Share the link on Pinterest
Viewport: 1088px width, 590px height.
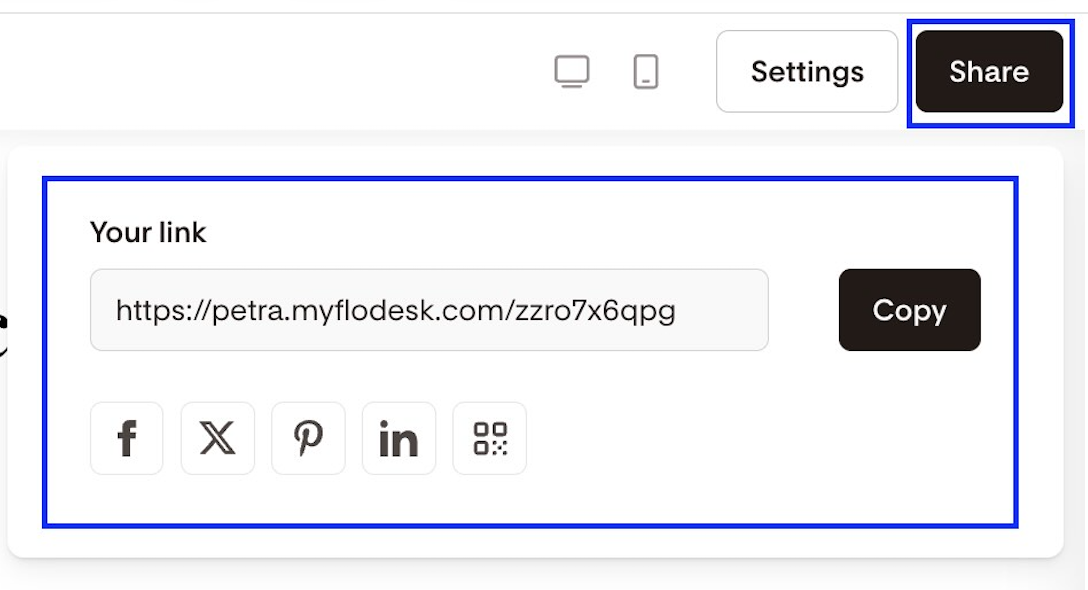(308, 438)
